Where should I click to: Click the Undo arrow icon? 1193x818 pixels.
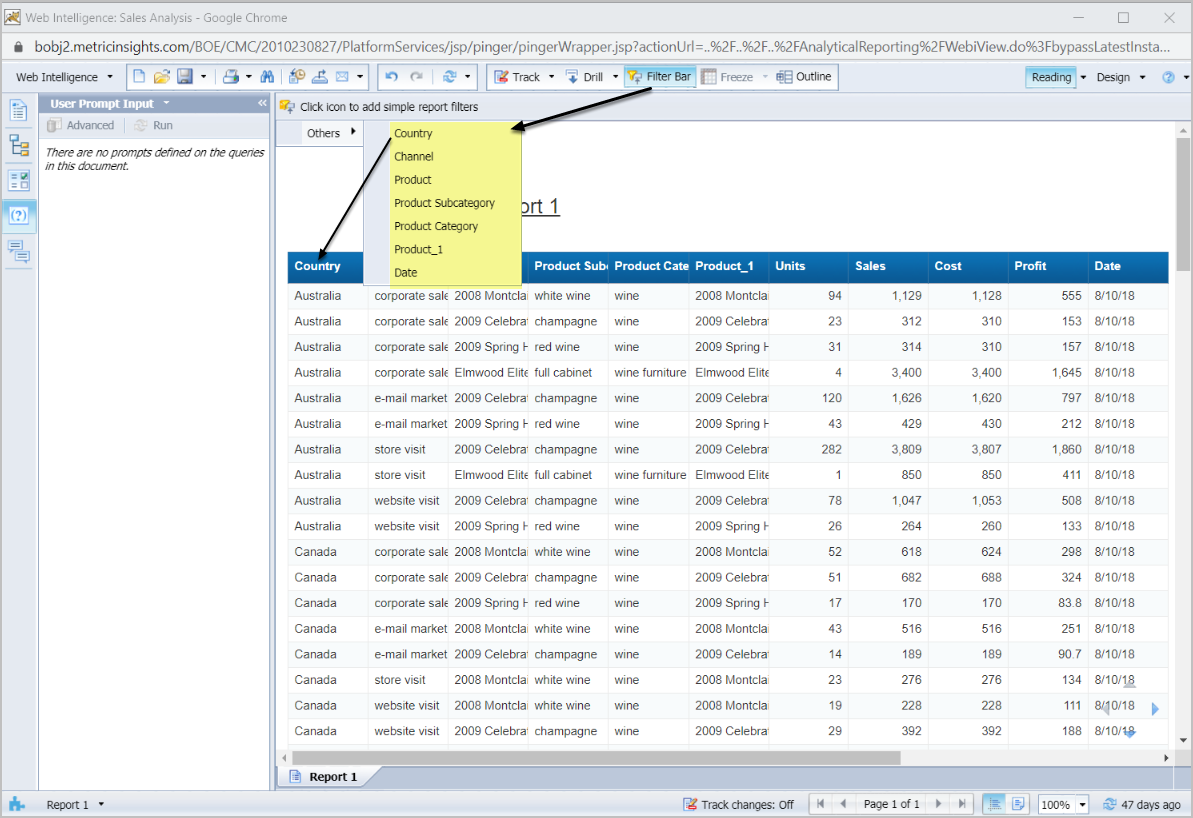coord(392,77)
